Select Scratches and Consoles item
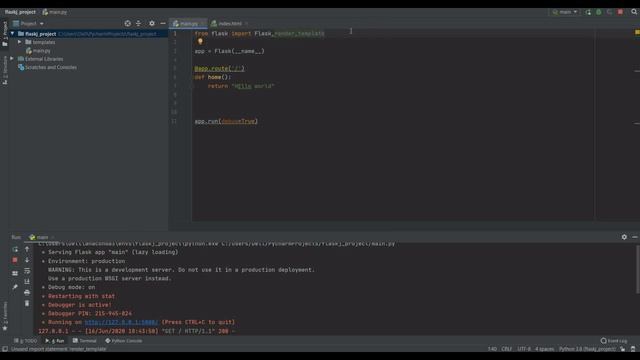Screen dimensions: 640x360 click(x=47, y=67)
